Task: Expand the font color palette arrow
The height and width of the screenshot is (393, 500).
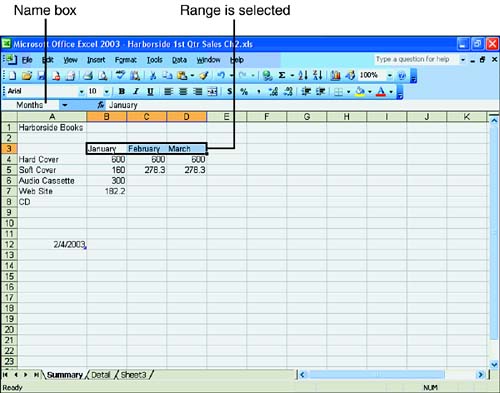Action: tap(391, 92)
